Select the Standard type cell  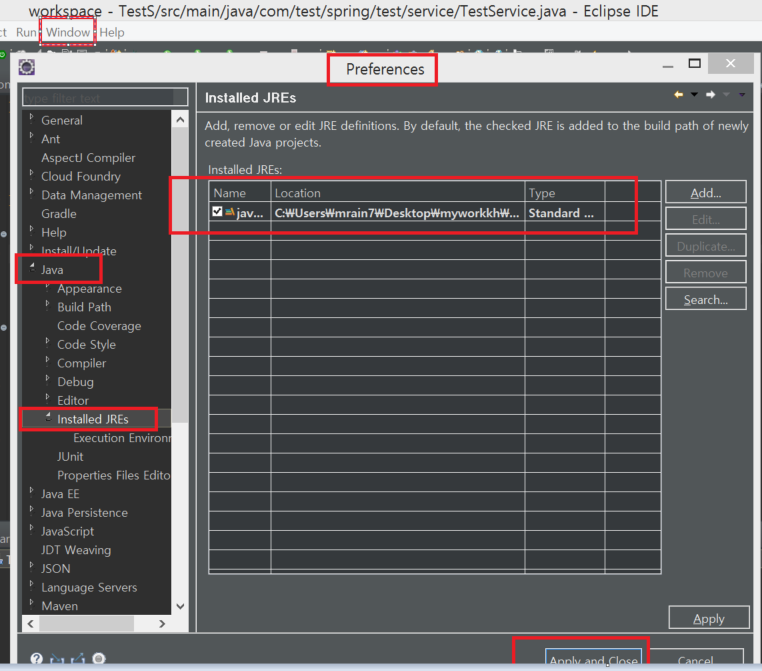click(x=564, y=213)
